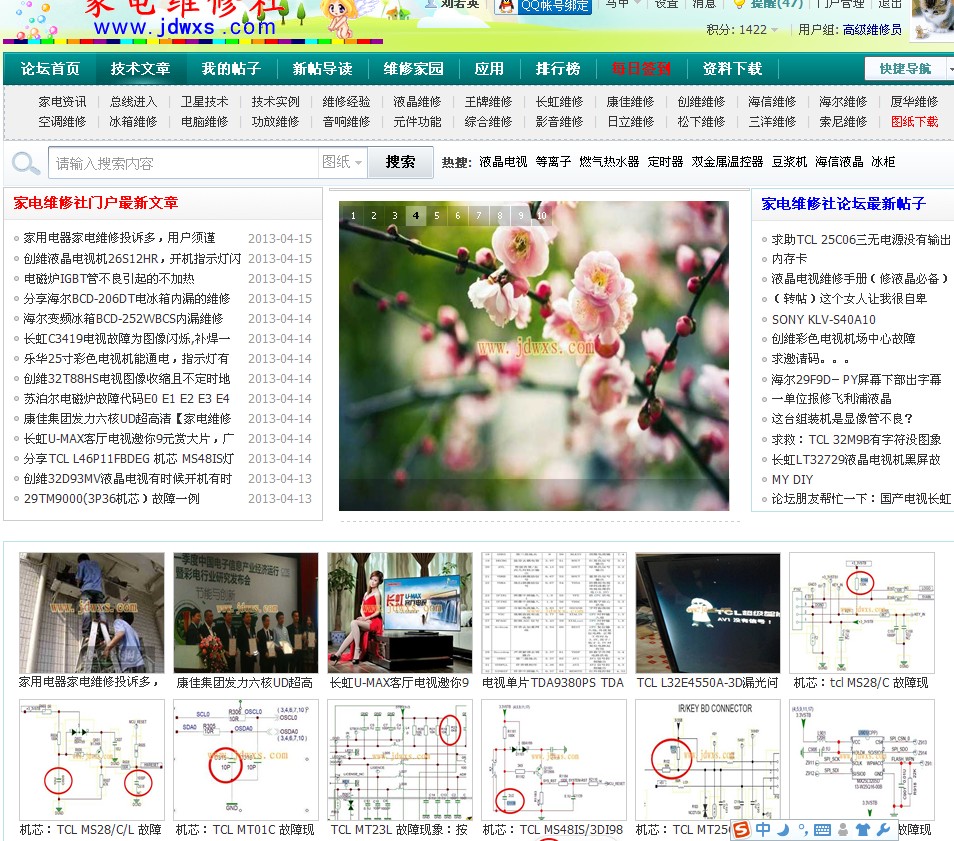This screenshot has width=954, height=841.
Task: Click the 搜索 button
Action: coord(400,162)
